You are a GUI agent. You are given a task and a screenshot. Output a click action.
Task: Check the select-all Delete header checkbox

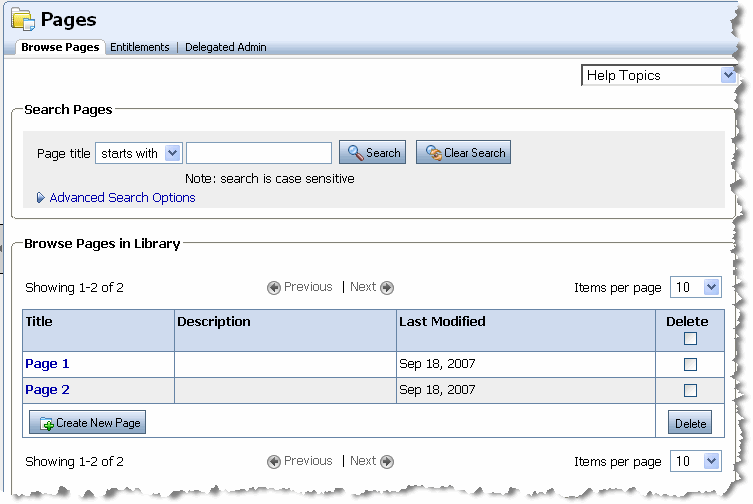(690, 339)
